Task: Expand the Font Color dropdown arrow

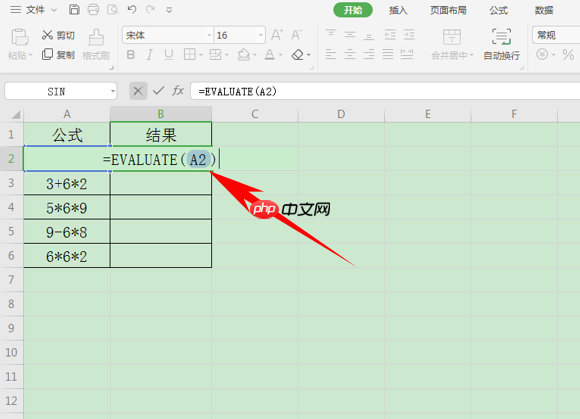Action: click(280, 55)
